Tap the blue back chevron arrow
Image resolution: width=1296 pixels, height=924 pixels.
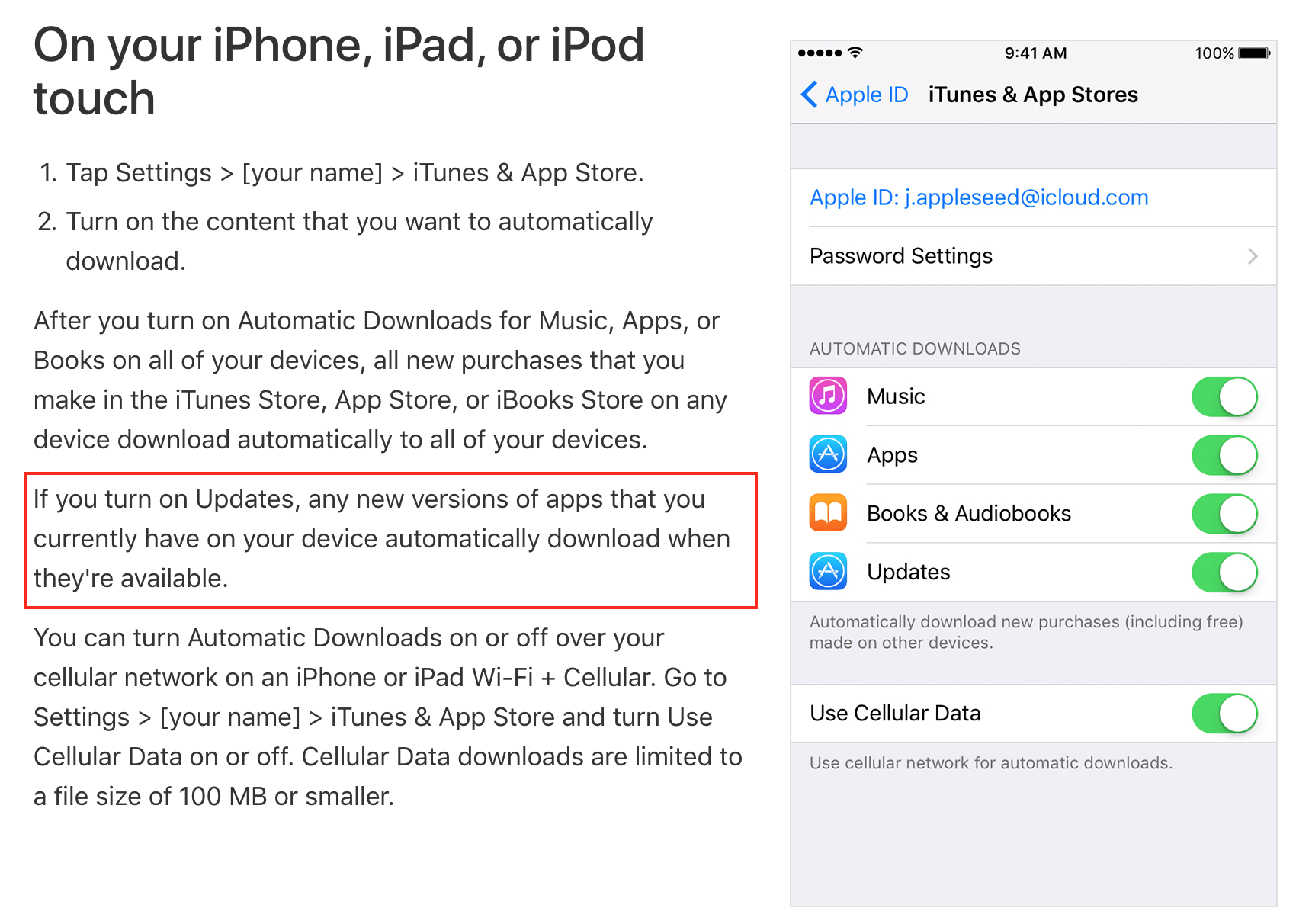810,95
